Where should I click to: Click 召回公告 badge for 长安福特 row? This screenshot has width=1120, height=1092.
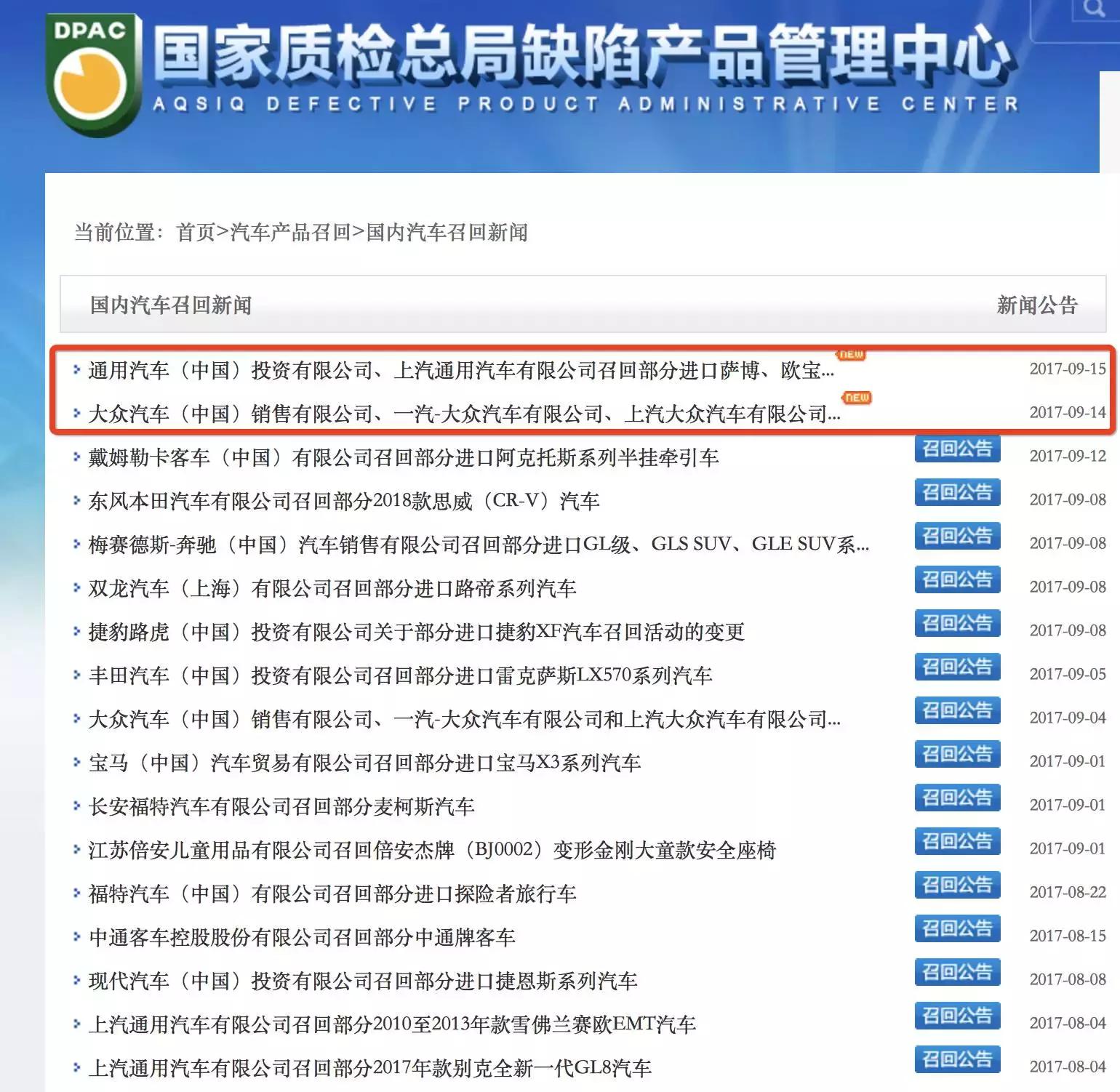[x=957, y=798]
